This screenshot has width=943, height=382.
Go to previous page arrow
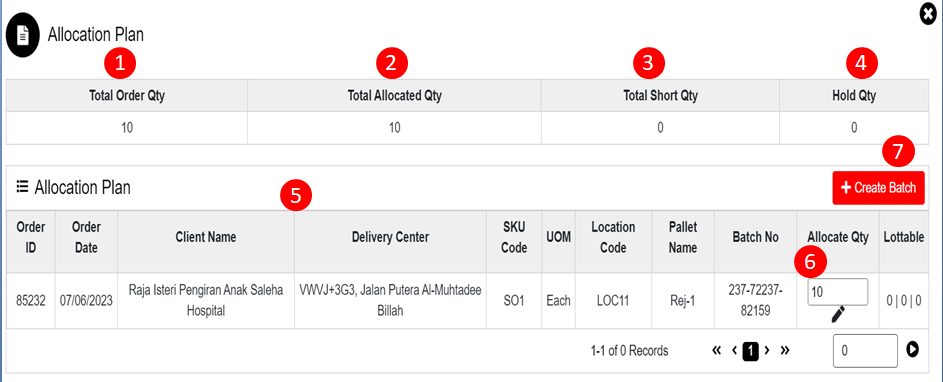pyautogui.click(x=734, y=350)
